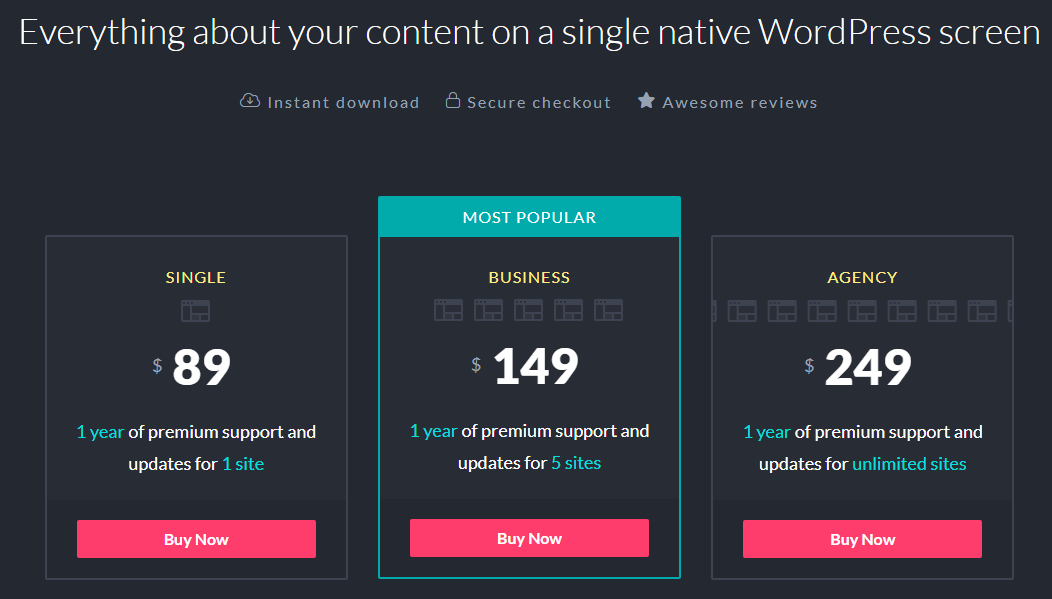
Task: Click the BUSINESS plan title
Action: [529, 277]
